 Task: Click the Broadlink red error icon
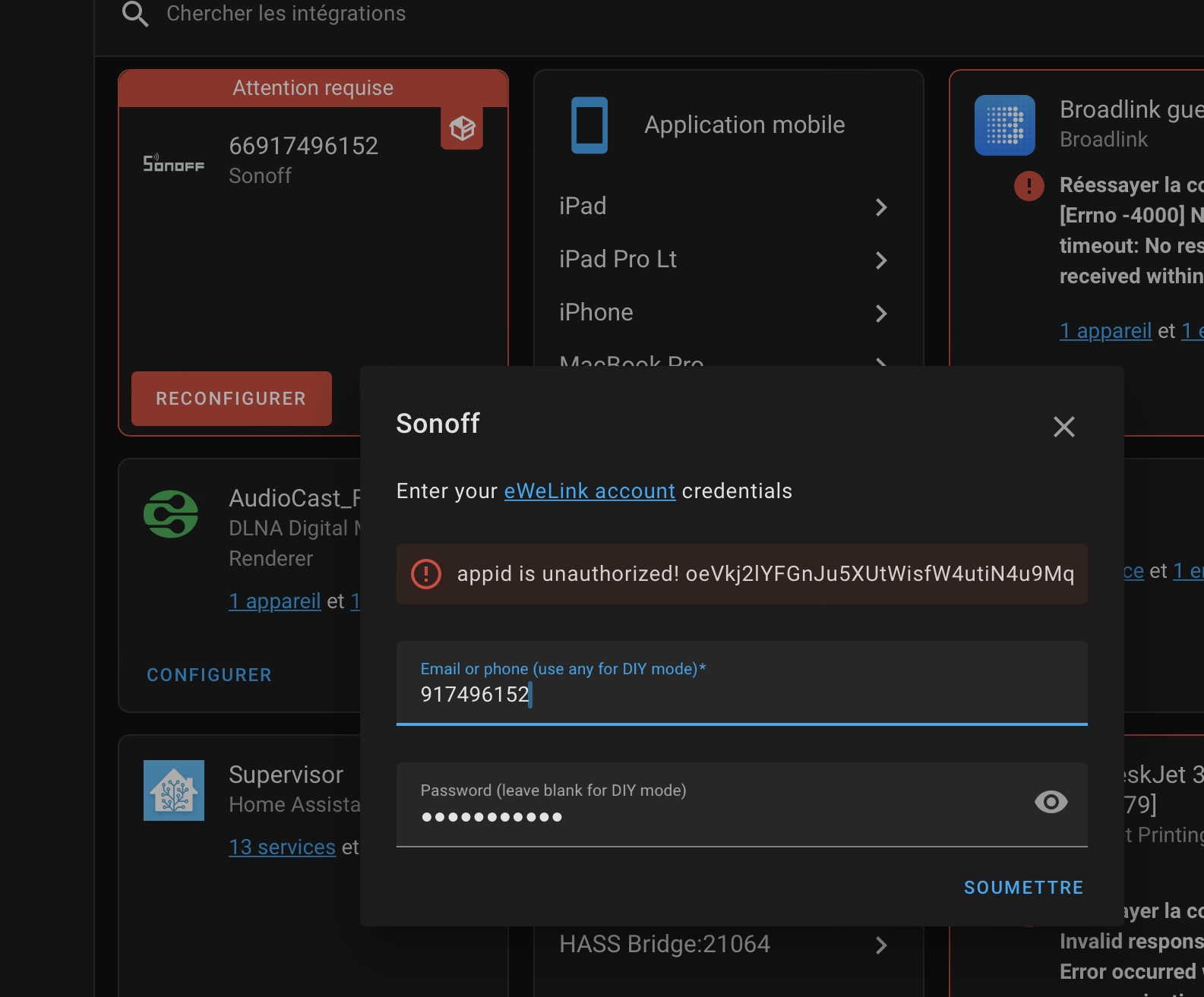click(1029, 185)
